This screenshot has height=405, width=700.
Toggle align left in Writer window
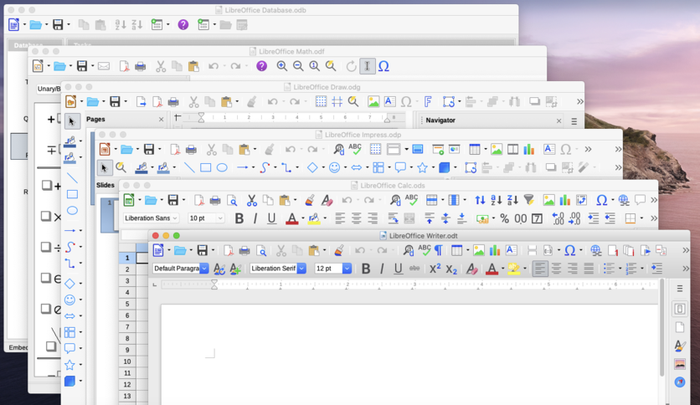540,268
